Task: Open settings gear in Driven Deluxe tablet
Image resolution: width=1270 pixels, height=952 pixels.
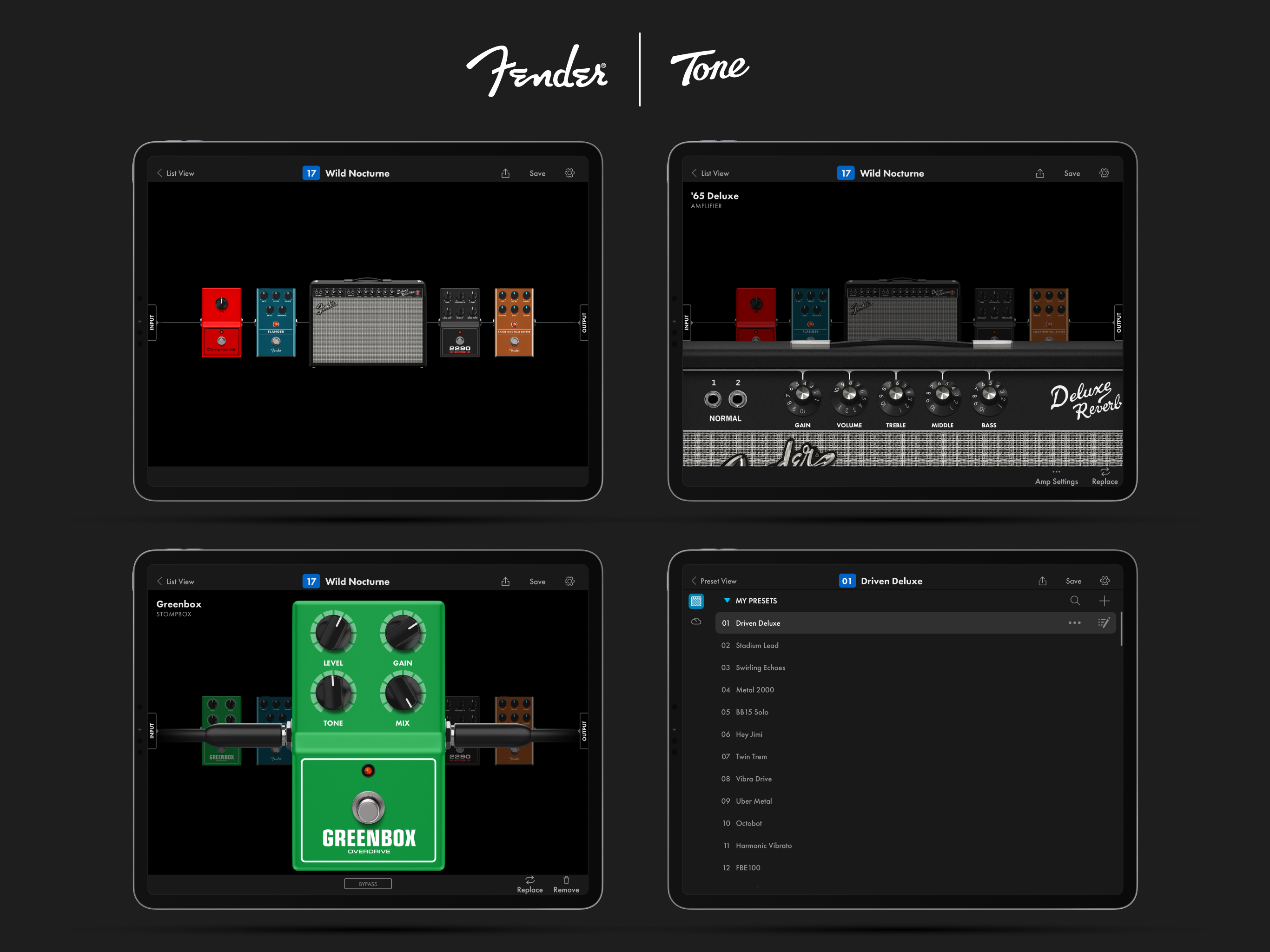Action: pos(1105,581)
